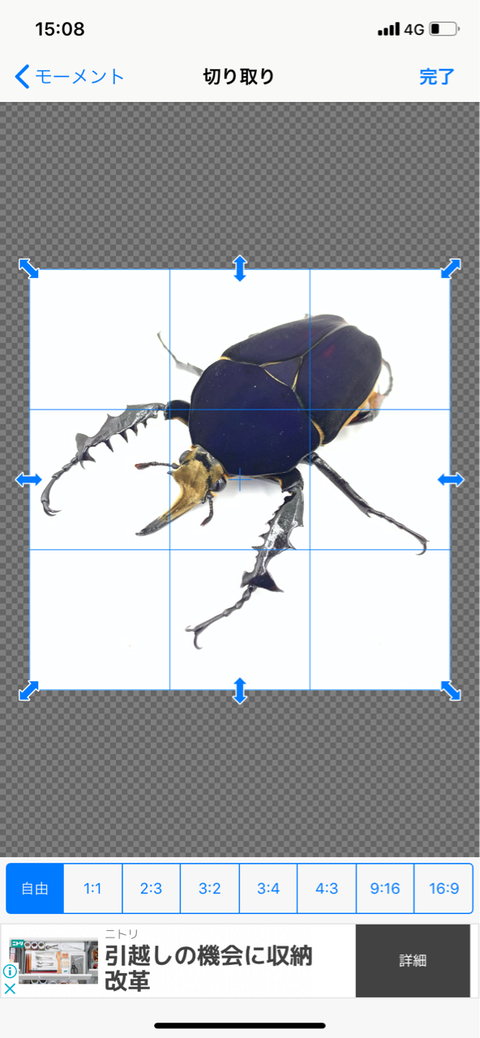The image size is (480, 1038).
Task: Tap 完了 to finish cropping
Action: coord(437,77)
